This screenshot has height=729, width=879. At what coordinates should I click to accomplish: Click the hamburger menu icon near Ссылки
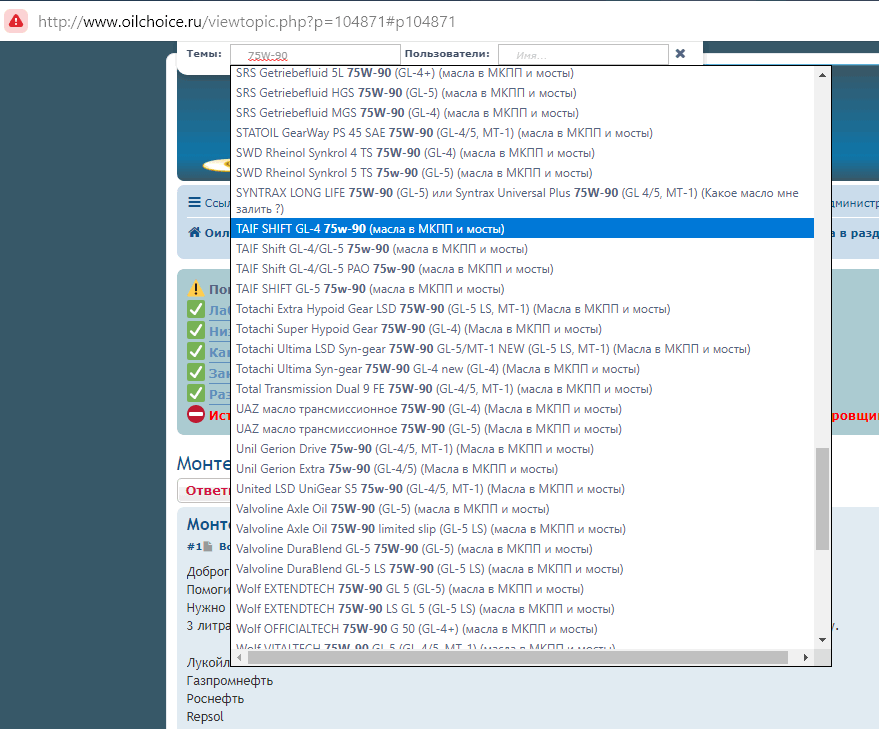(195, 202)
